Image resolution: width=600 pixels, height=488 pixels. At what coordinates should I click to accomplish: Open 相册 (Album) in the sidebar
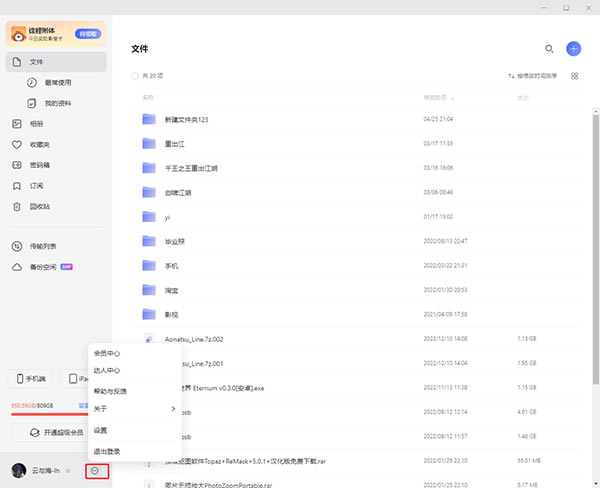point(36,124)
